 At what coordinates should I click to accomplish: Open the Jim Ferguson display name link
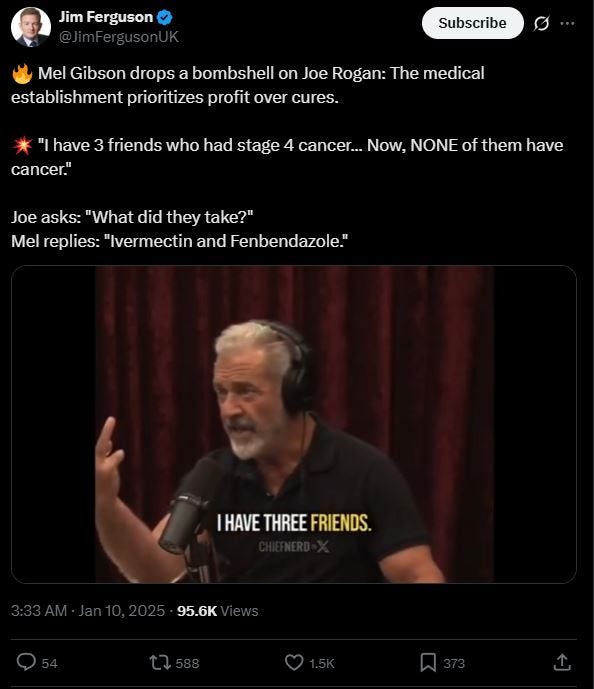pos(106,17)
